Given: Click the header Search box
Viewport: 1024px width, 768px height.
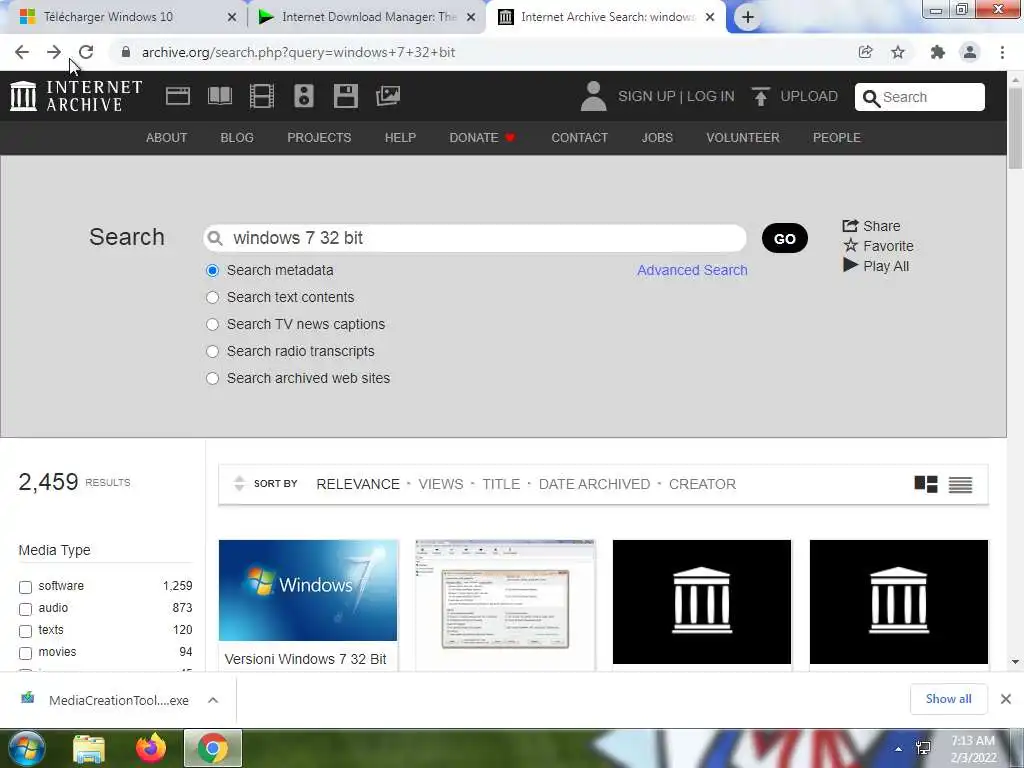Looking at the screenshot, I should (920, 97).
